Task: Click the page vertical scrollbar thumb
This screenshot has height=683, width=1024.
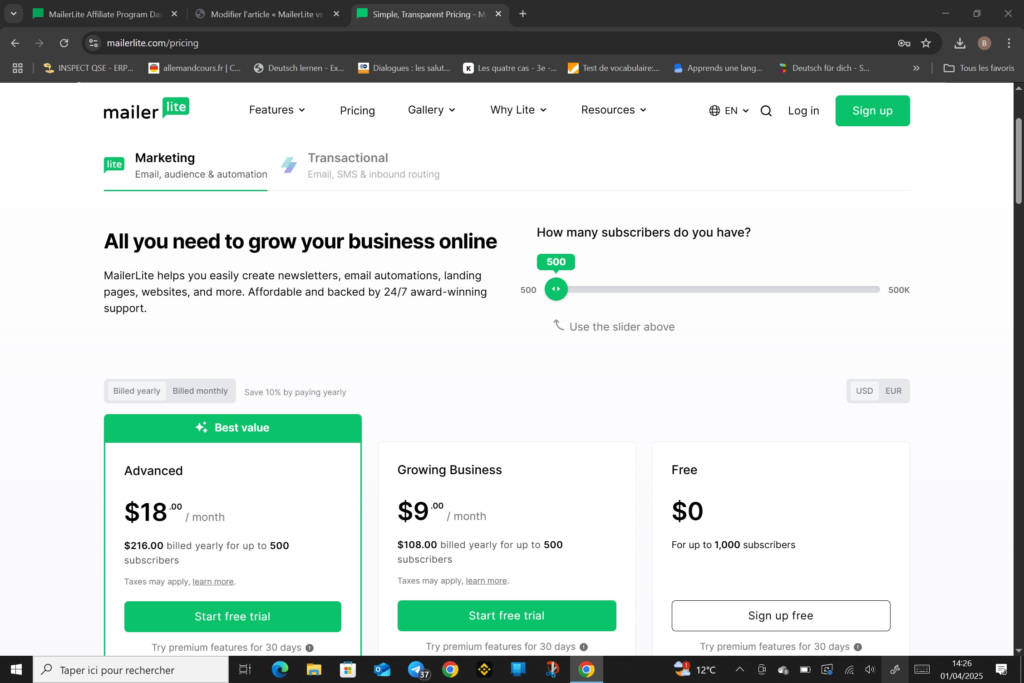Action: coord(1018,161)
